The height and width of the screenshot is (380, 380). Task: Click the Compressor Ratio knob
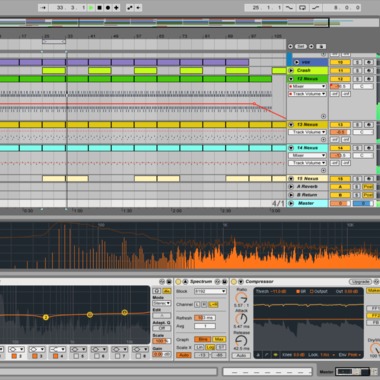(x=241, y=298)
